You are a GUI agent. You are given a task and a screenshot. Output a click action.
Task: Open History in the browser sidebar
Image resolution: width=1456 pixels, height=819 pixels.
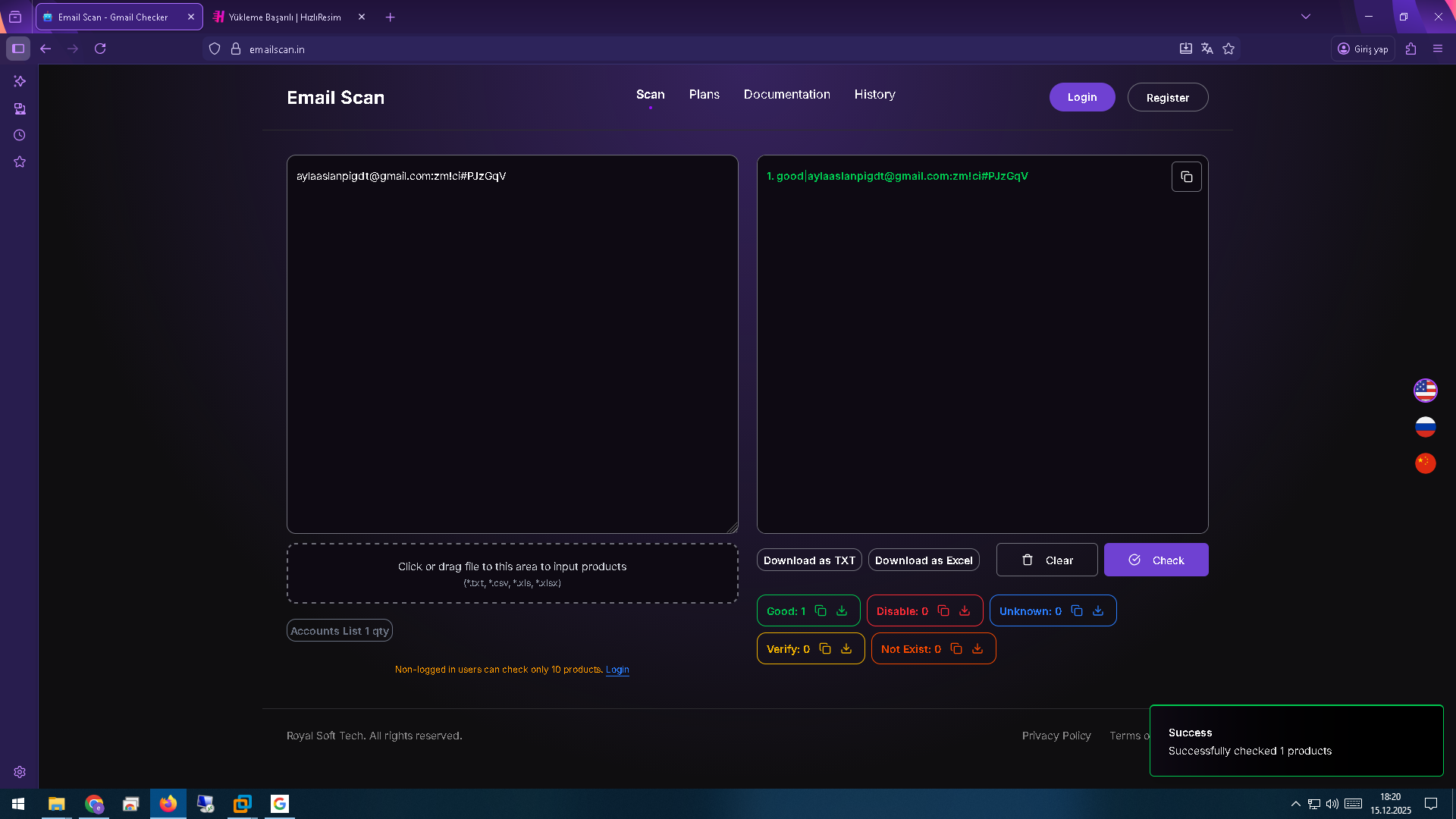(x=20, y=135)
